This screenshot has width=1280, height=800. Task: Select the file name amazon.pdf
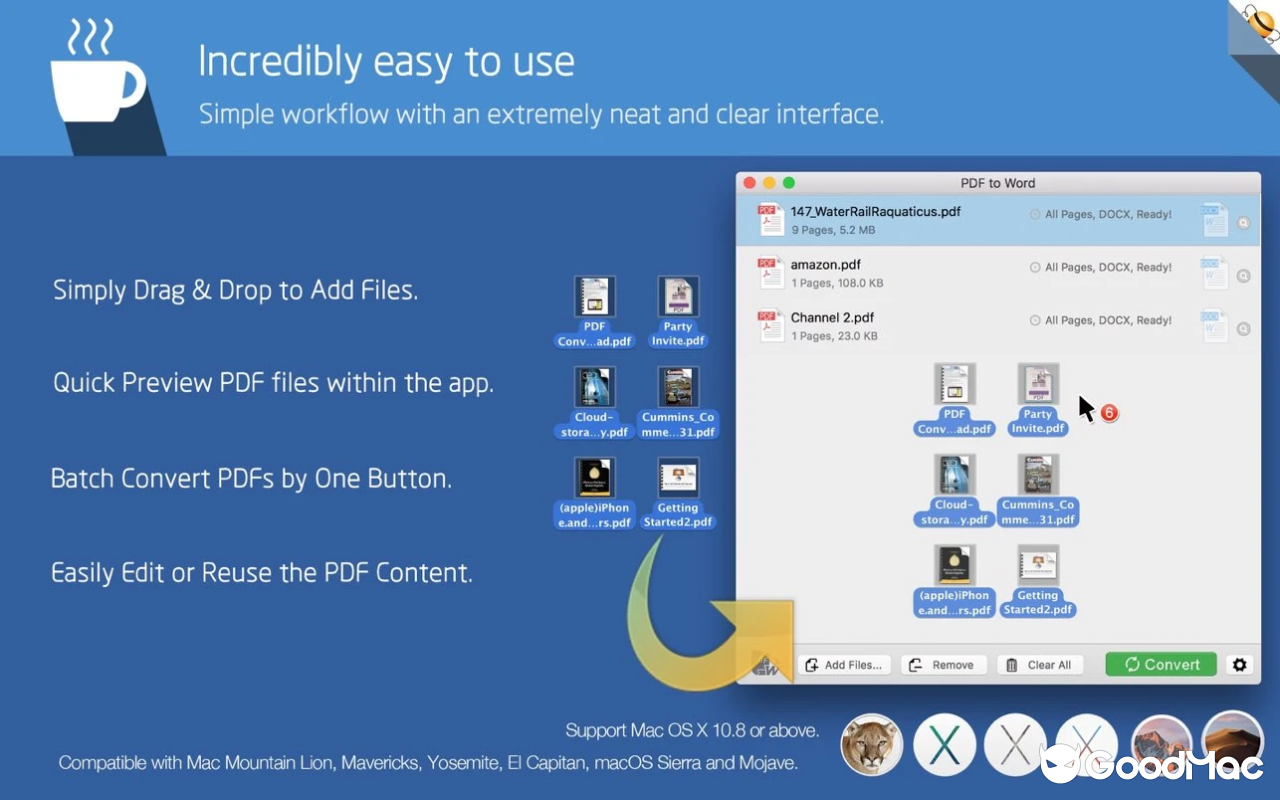(x=826, y=265)
